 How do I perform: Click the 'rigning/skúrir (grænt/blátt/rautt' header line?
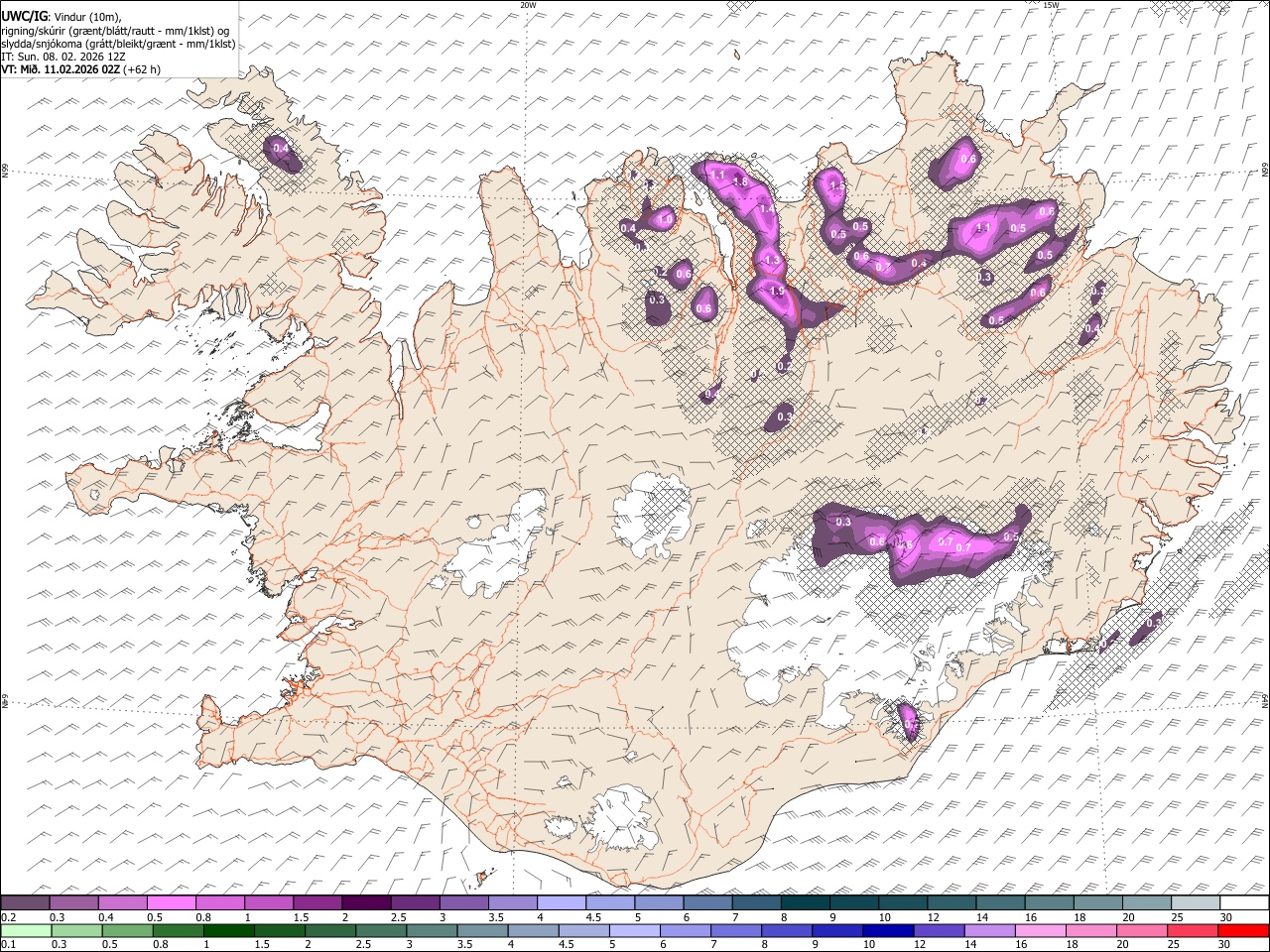pyautogui.click(x=117, y=31)
